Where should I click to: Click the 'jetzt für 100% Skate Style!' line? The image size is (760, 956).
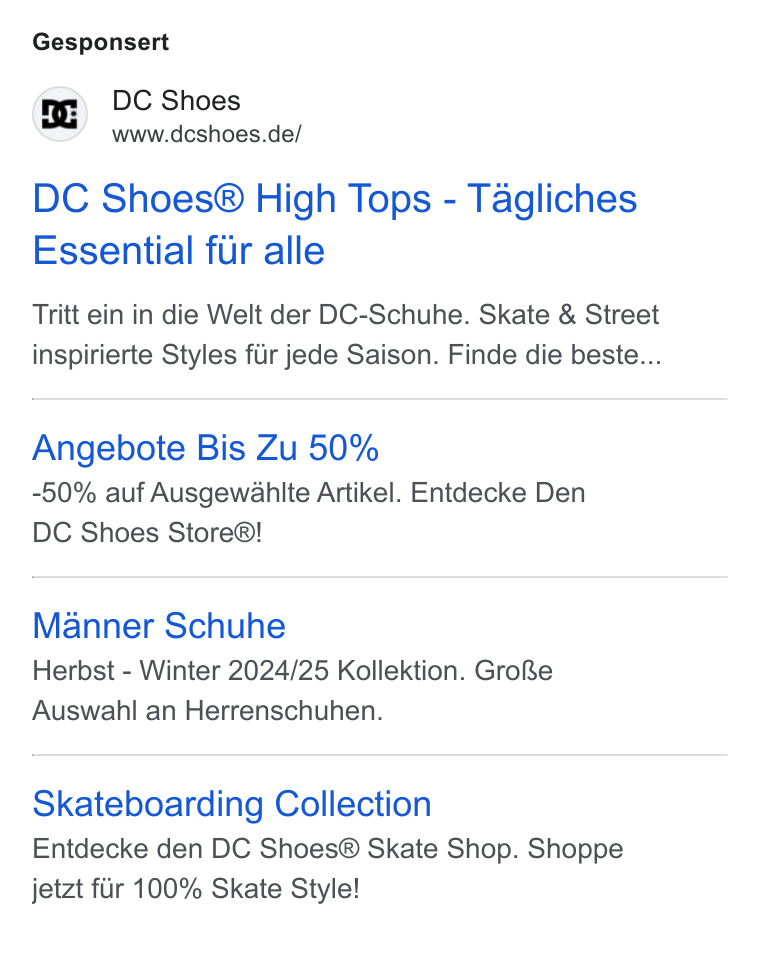point(196,889)
